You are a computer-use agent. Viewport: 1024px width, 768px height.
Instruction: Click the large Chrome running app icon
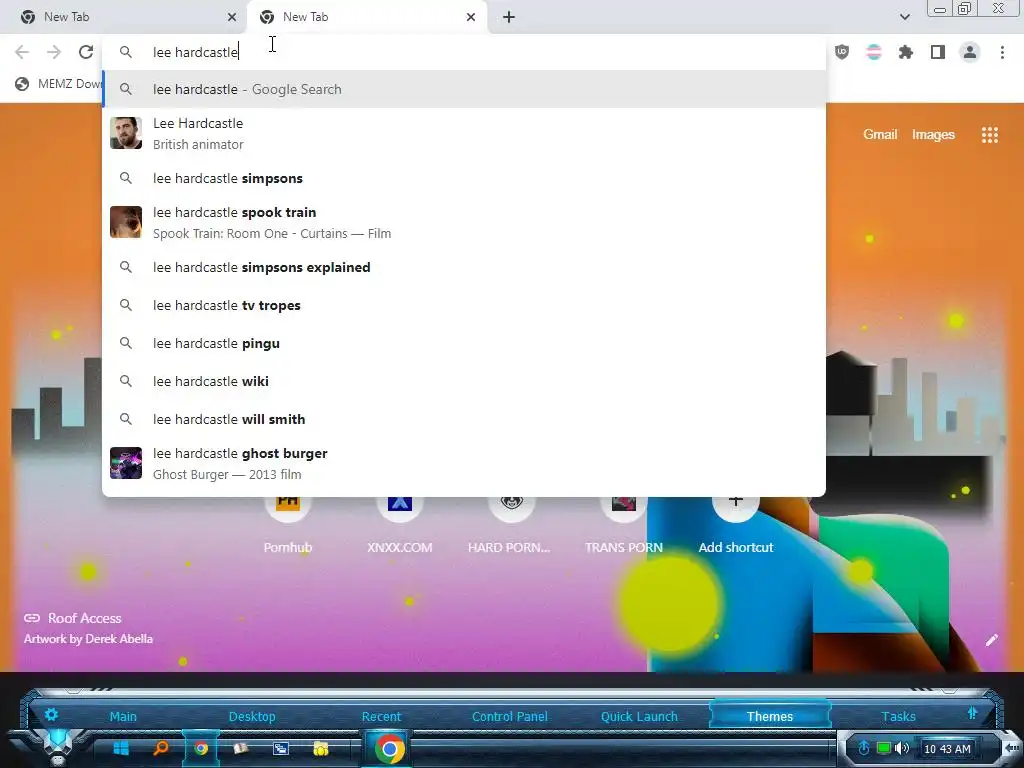point(389,749)
